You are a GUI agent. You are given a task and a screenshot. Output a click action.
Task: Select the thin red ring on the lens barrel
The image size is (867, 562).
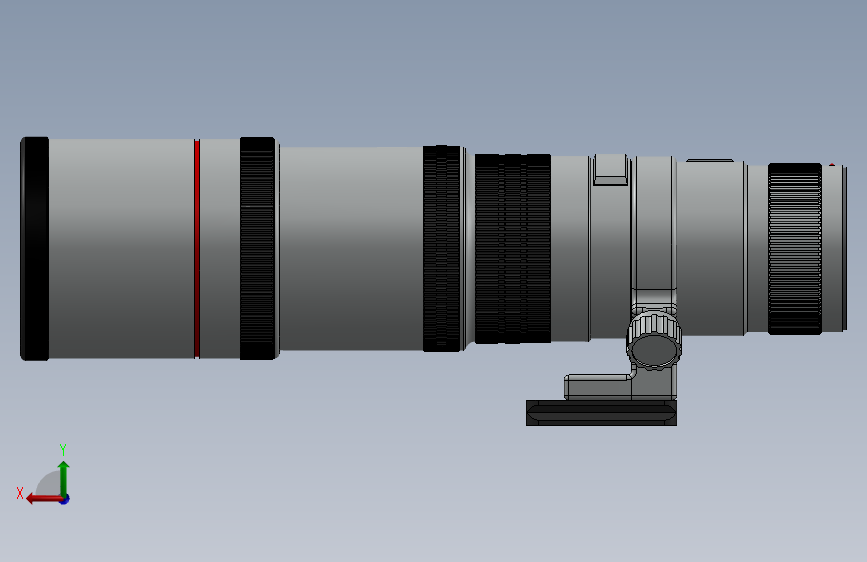tap(197, 249)
